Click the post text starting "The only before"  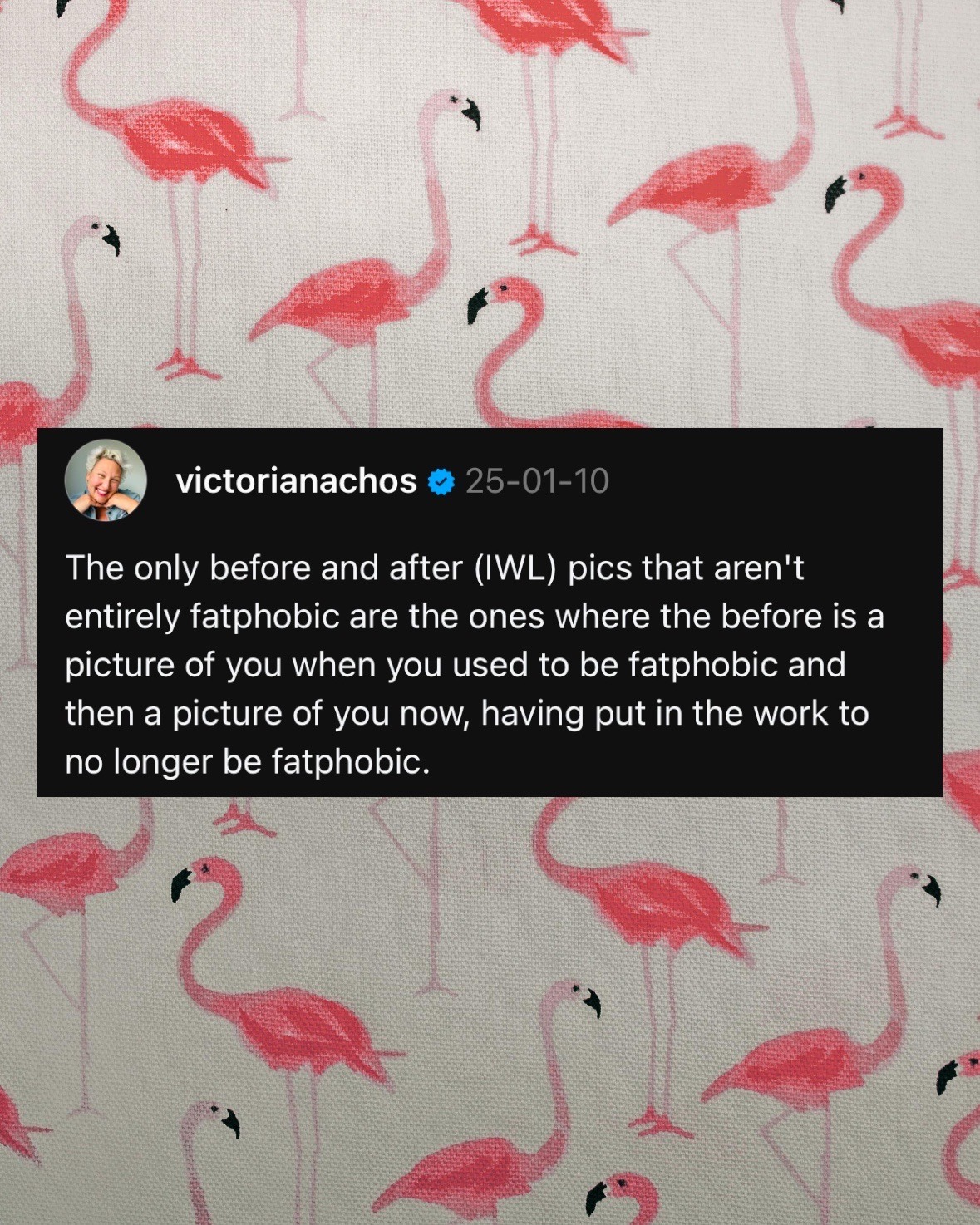[474, 664]
